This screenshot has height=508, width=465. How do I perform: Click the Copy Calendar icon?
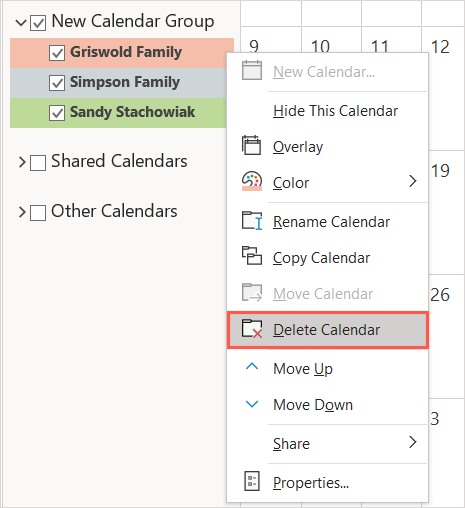pos(252,256)
